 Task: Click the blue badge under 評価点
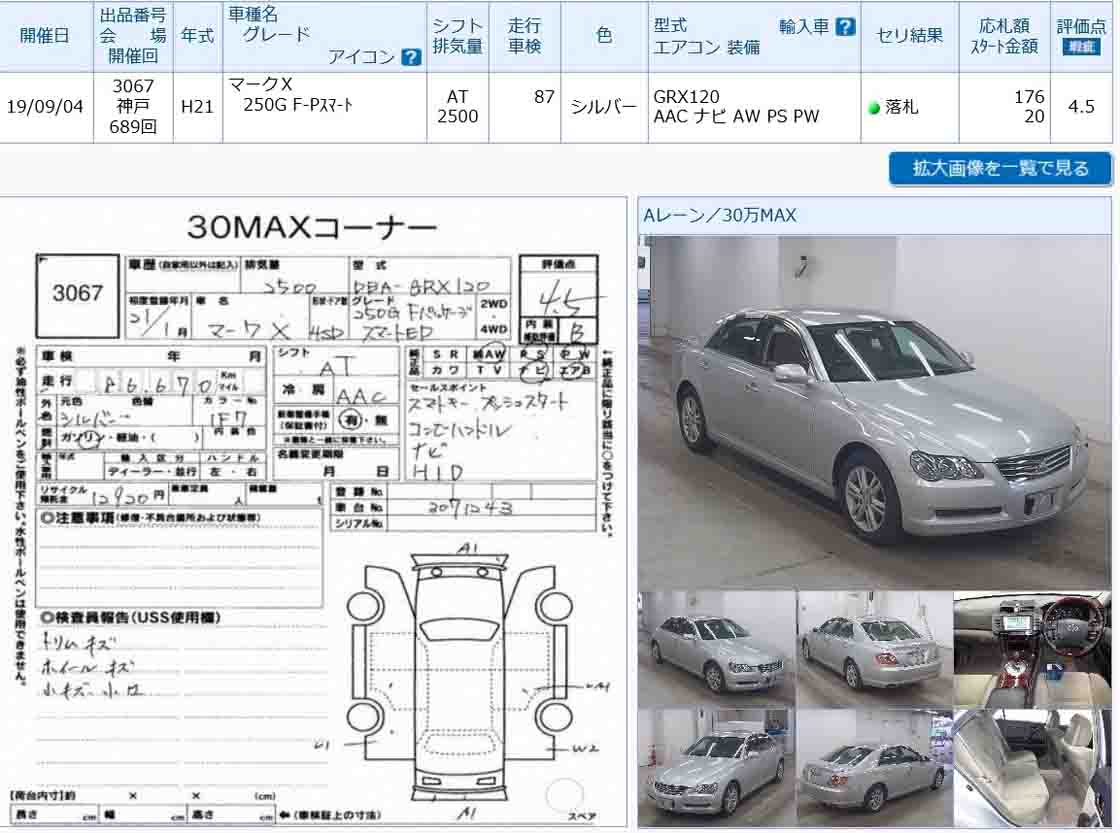tap(1081, 47)
